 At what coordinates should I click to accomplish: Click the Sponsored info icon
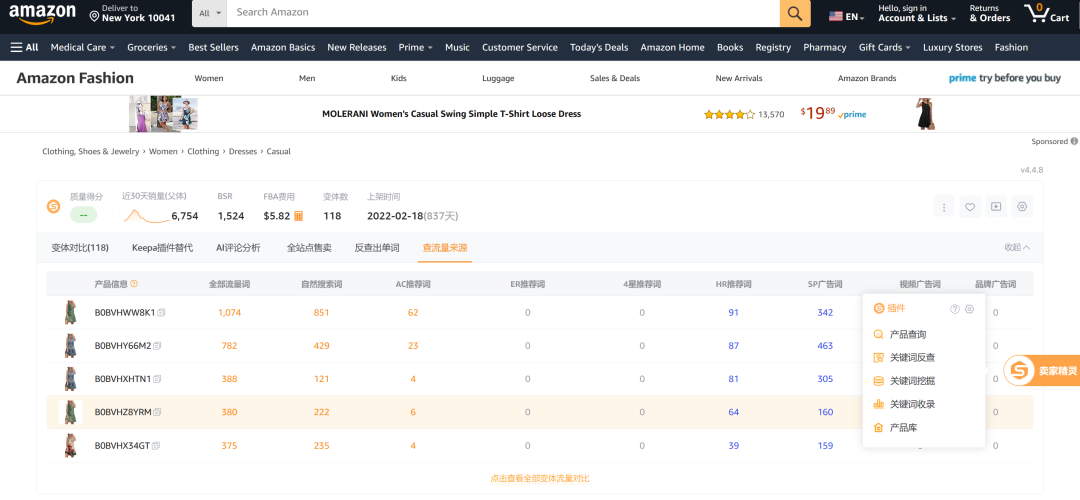pos(1074,141)
